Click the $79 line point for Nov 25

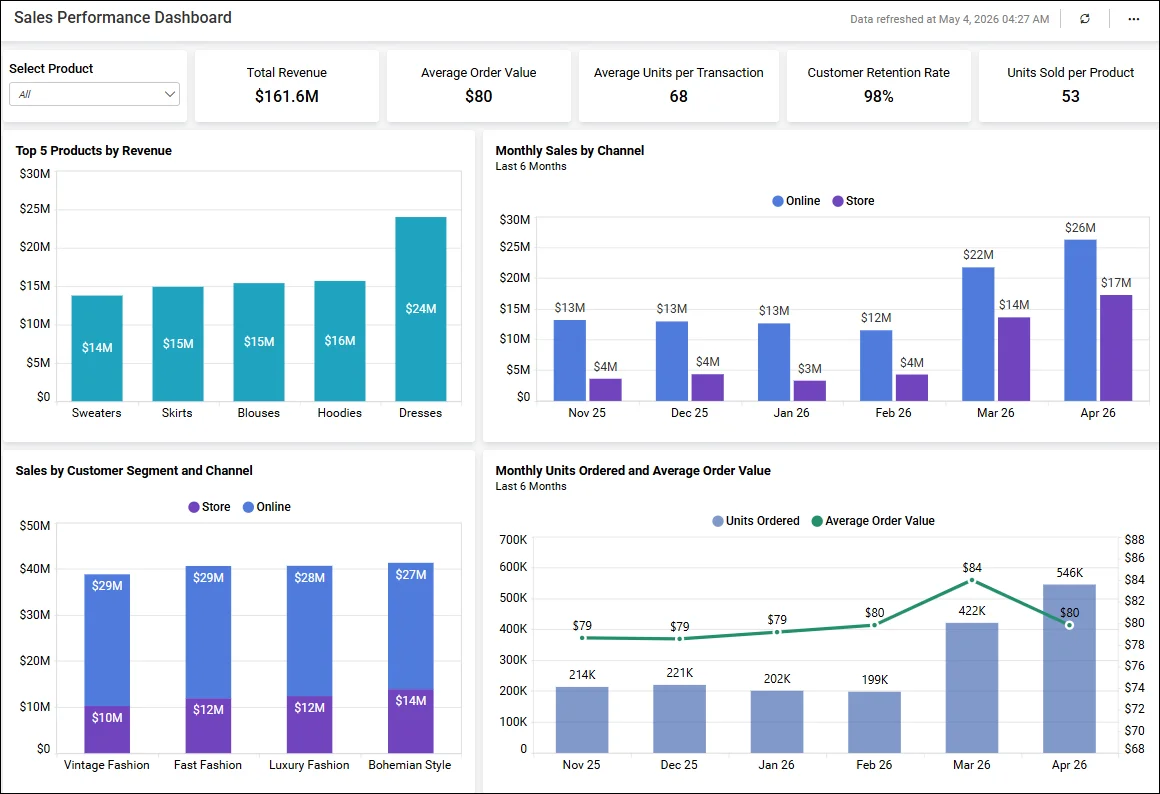click(582, 638)
